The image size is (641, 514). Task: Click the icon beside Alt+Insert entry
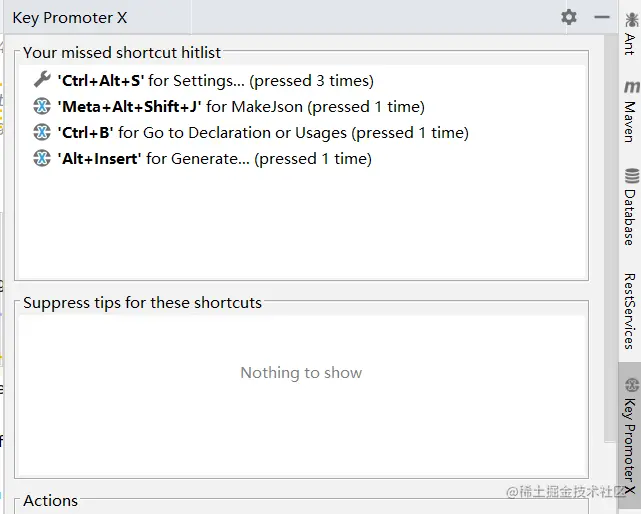point(42,159)
